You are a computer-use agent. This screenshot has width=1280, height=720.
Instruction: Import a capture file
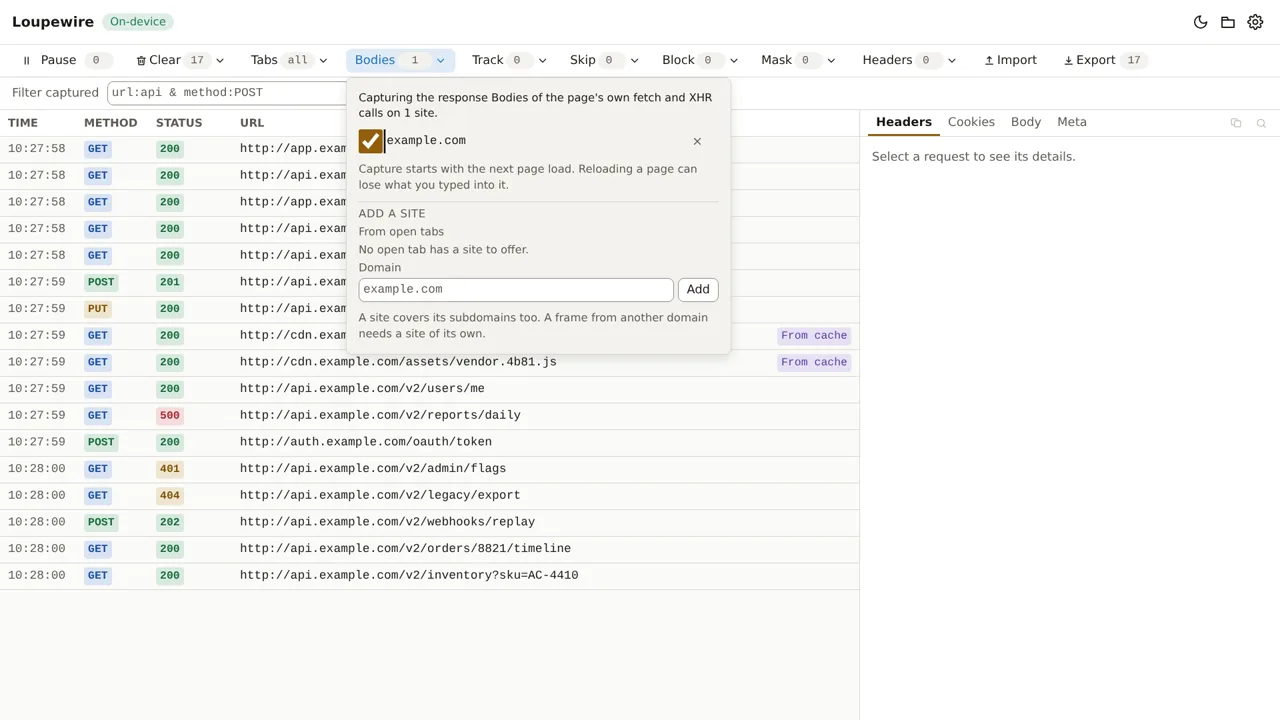pos(1010,60)
